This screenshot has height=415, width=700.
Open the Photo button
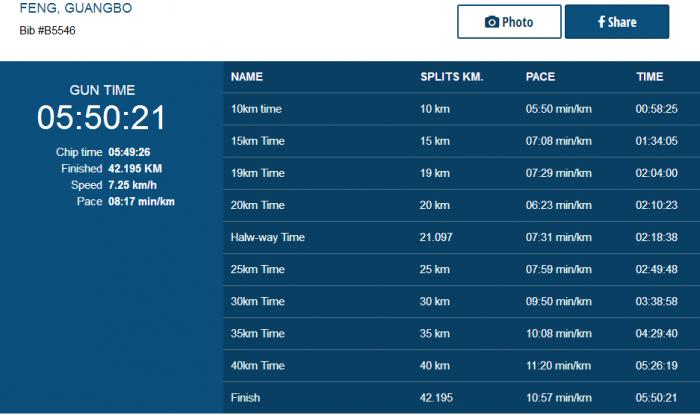click(509, 22)
